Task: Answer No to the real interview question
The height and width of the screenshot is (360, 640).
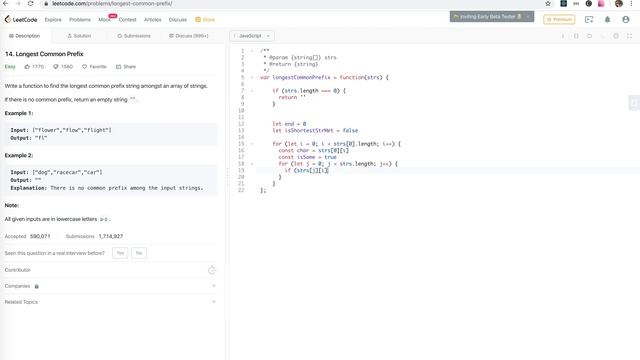Action: pos(139,253)
